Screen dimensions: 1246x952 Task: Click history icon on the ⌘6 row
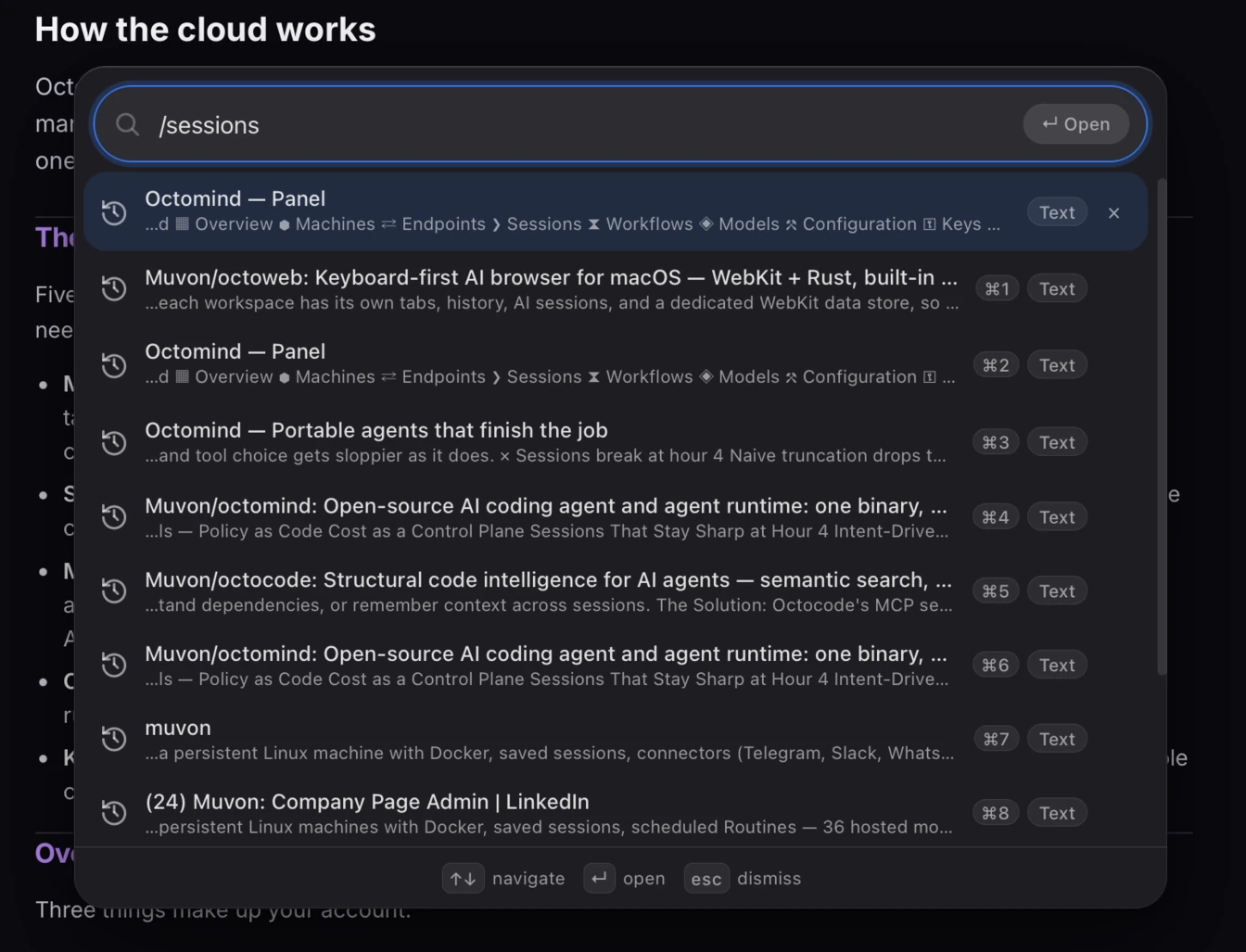pyautogui.click(x=114, y=665)
